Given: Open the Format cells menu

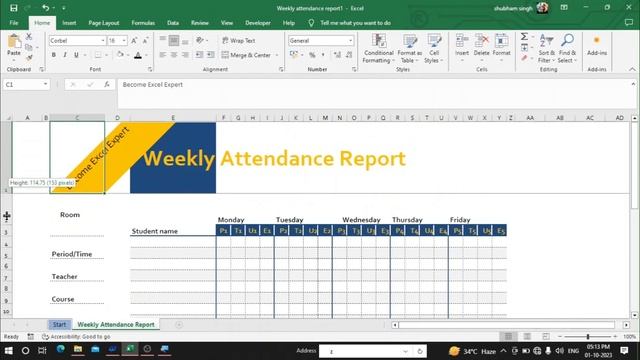Looking at the screenshot, I should pyautogui.click(x=502, y=48).
